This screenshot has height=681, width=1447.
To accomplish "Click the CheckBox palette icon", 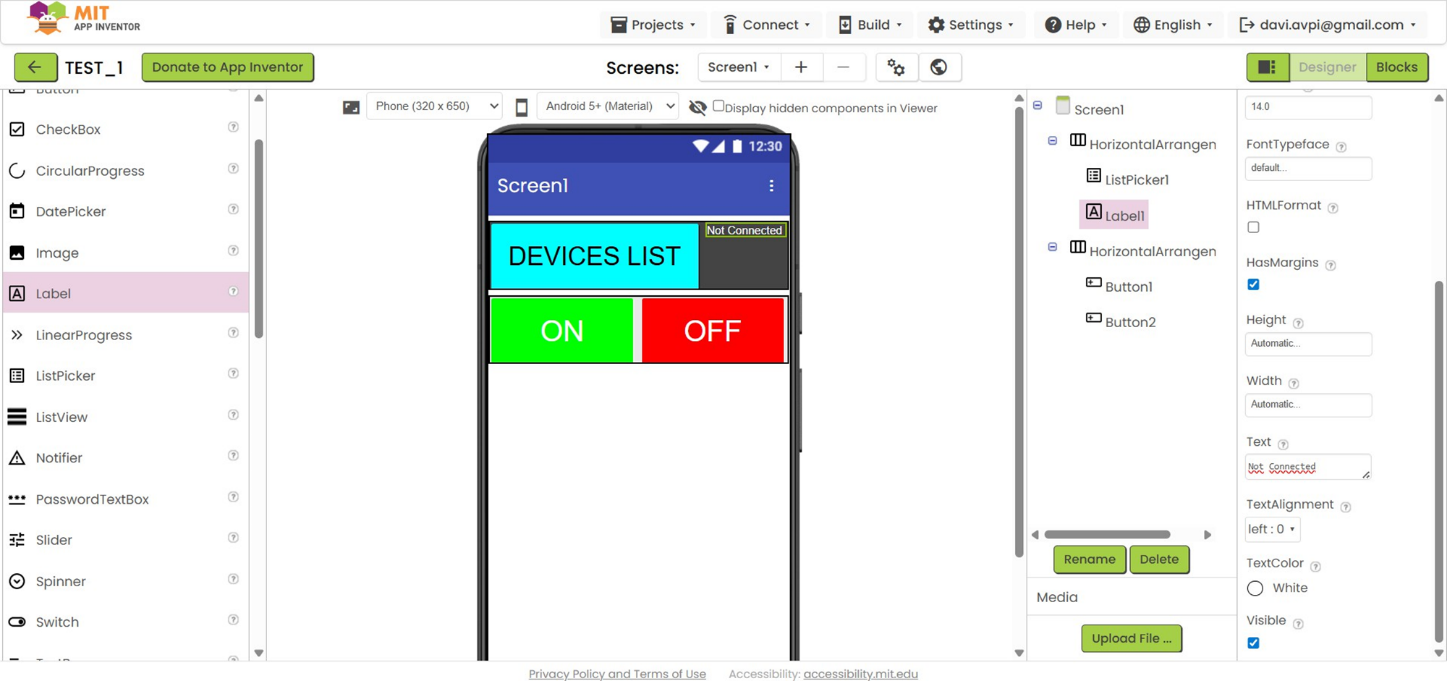I will [x=17, y=129].
